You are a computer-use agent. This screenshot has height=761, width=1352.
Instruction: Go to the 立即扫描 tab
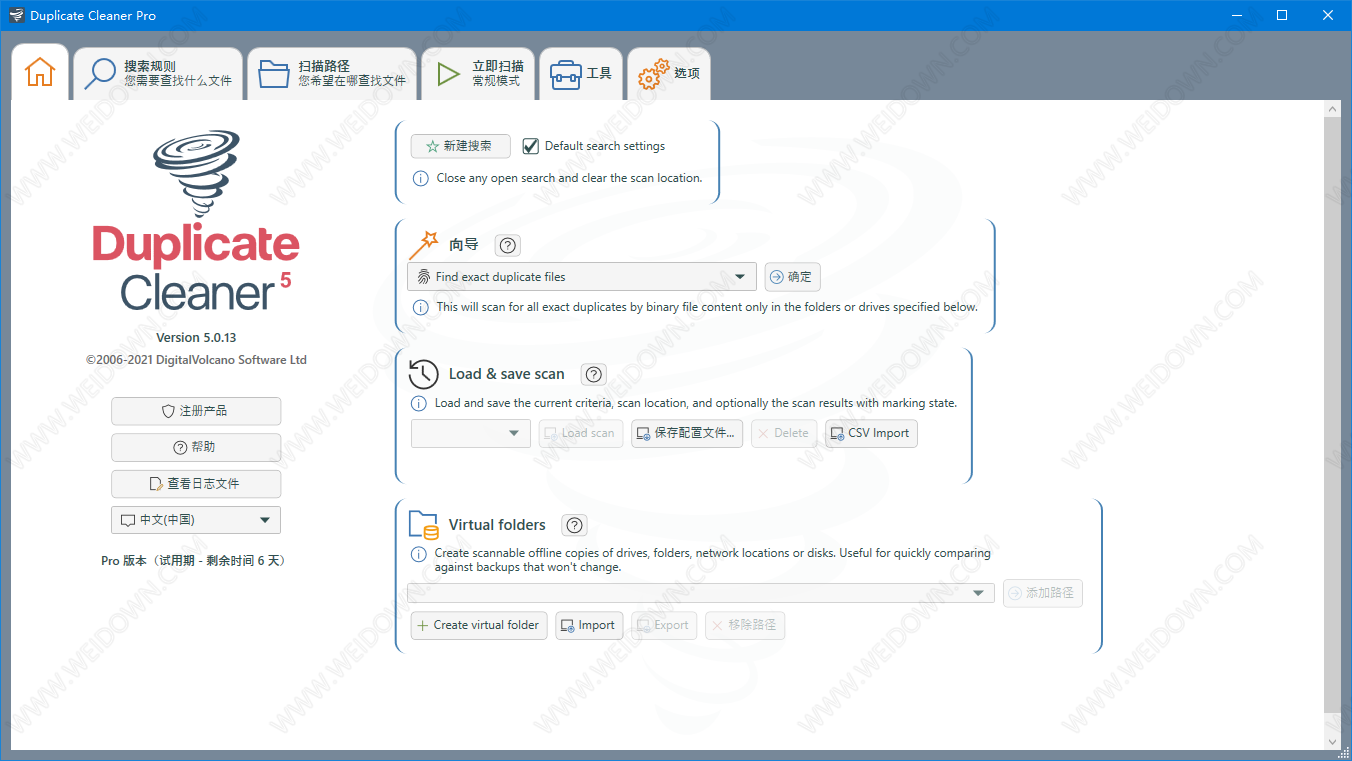(478, 74)
